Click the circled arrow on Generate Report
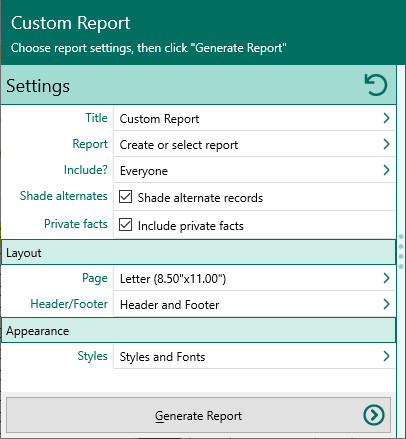 [374, 415]
